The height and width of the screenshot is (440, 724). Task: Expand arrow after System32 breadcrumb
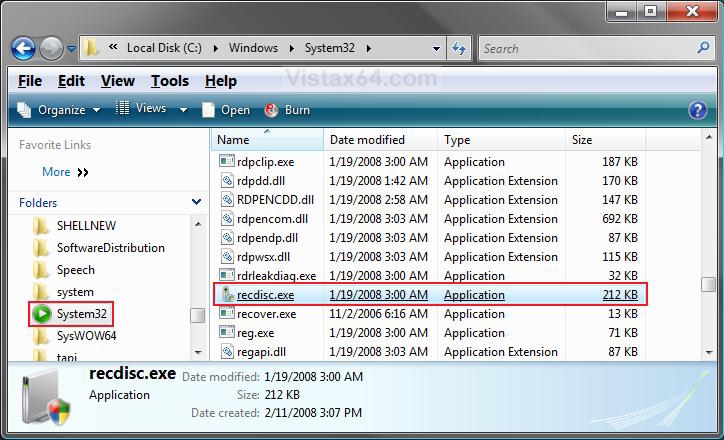(x=368, y=48)
